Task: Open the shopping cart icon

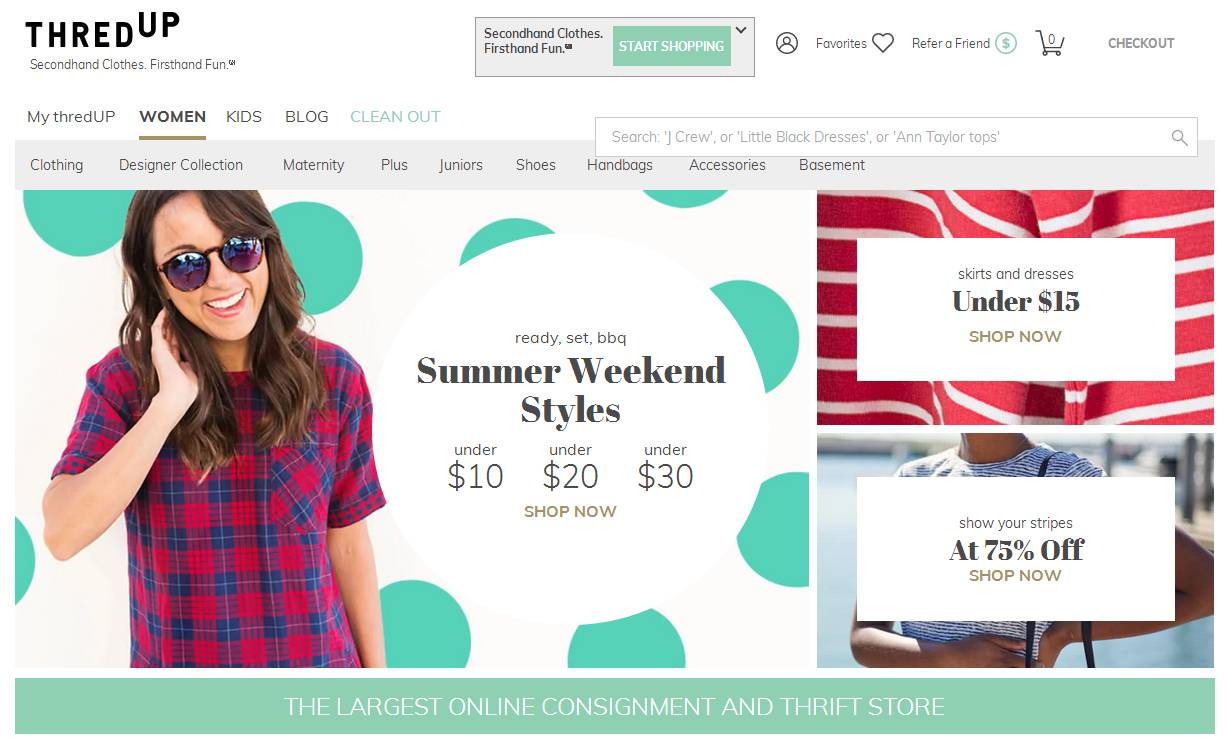Action: tap(1050, 43)
